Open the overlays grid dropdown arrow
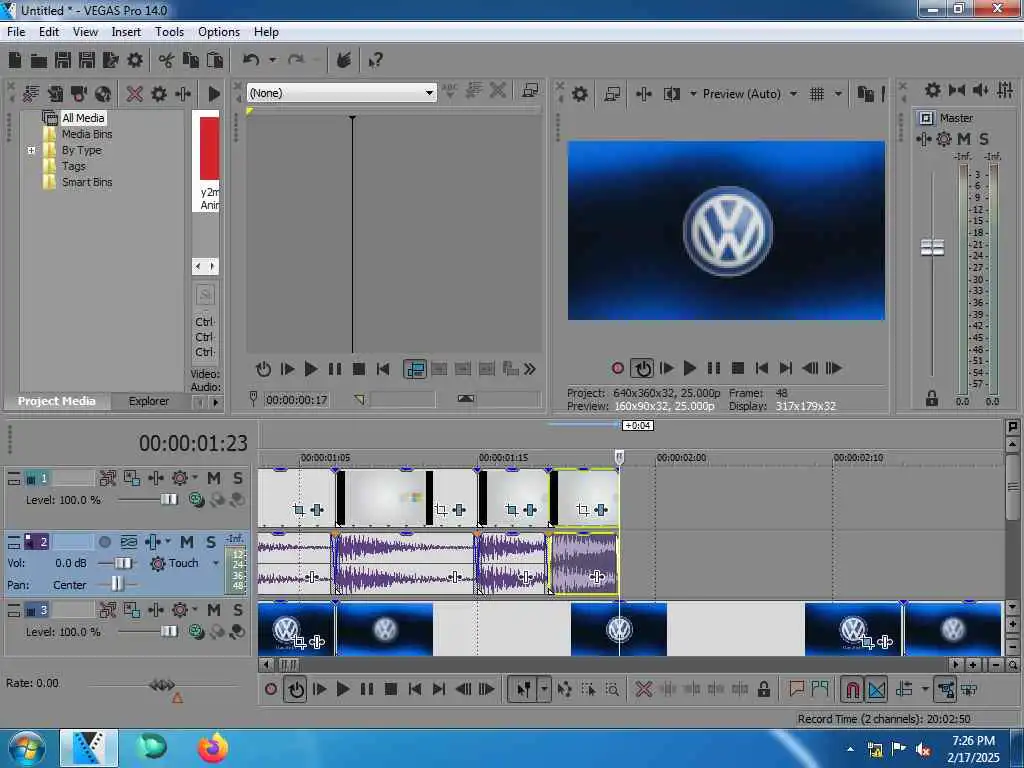 (838, 94)
